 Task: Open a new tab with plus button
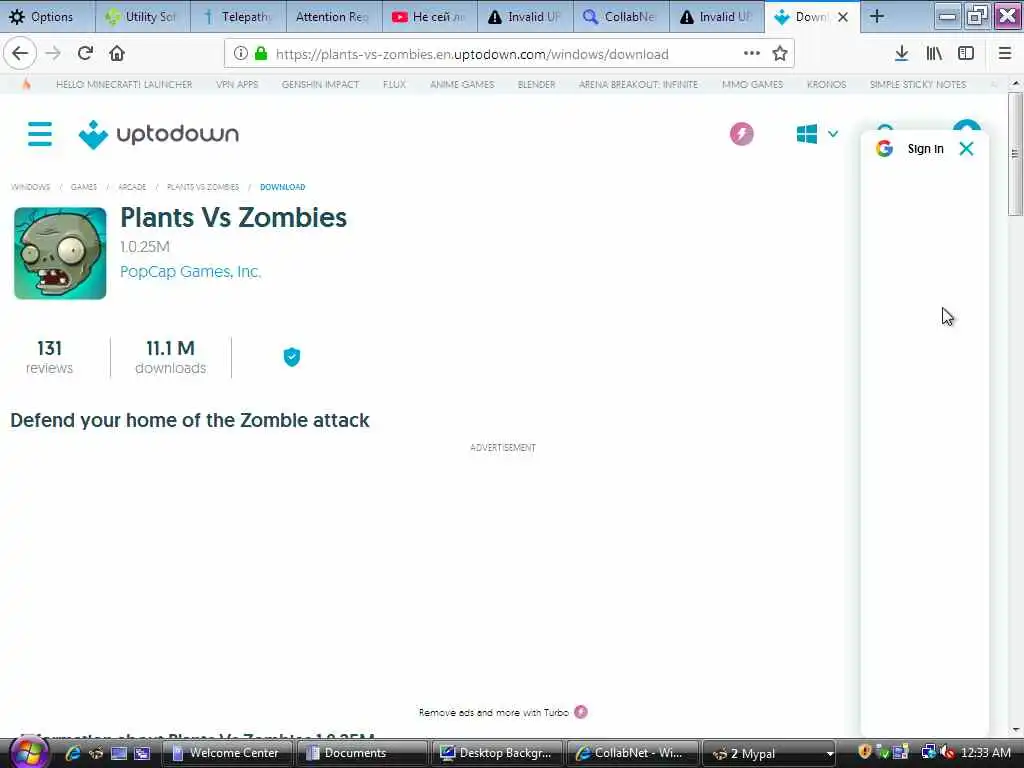pos(877,17)
